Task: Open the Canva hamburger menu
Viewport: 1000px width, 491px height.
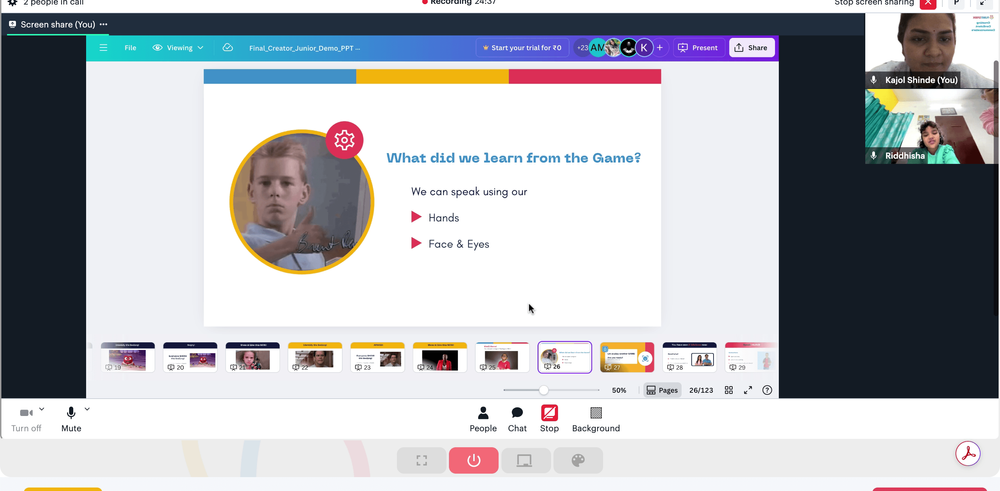Action: [103, 48]
